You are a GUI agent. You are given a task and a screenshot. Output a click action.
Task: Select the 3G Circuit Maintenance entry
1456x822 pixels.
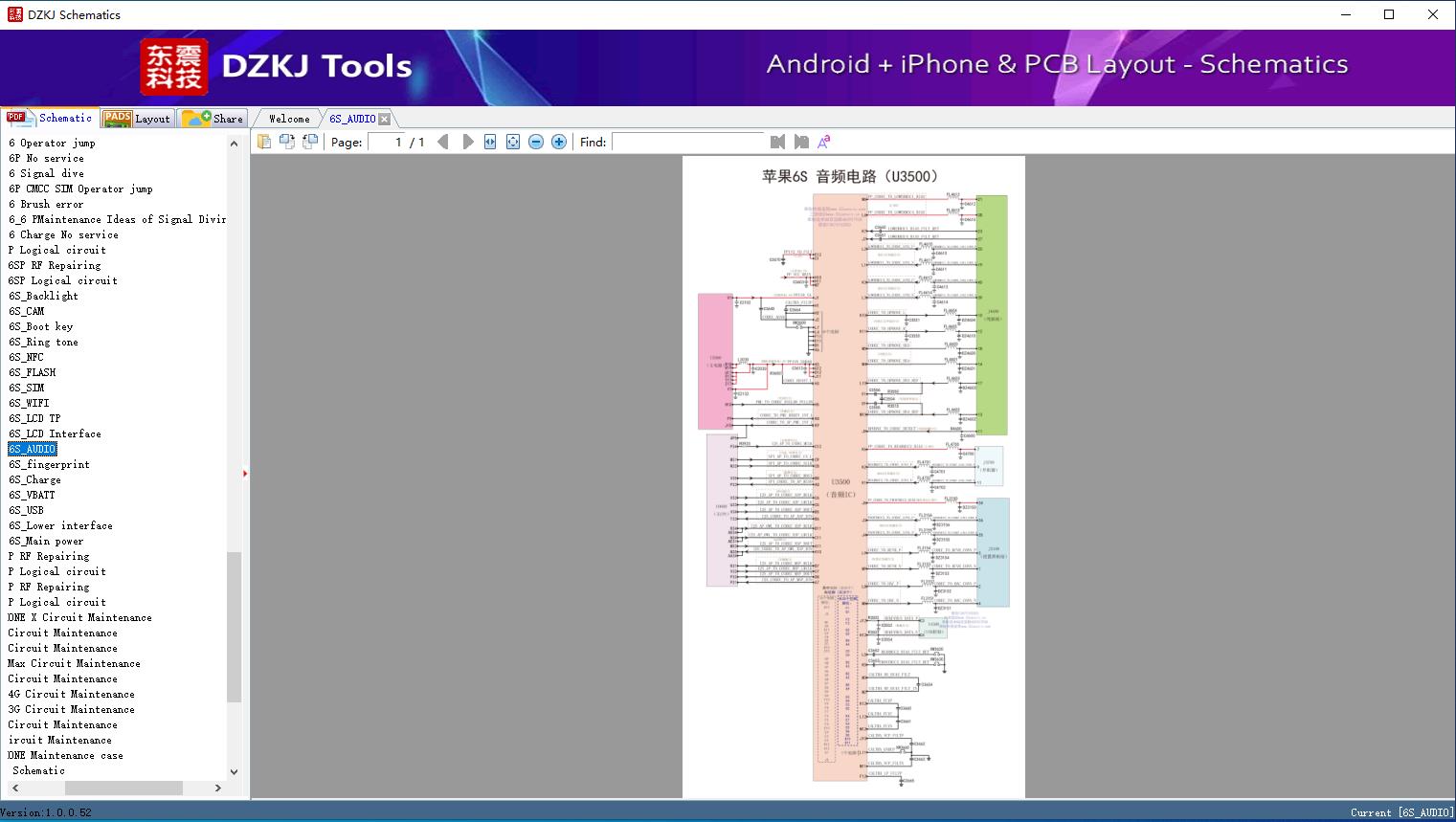point(72,709)
